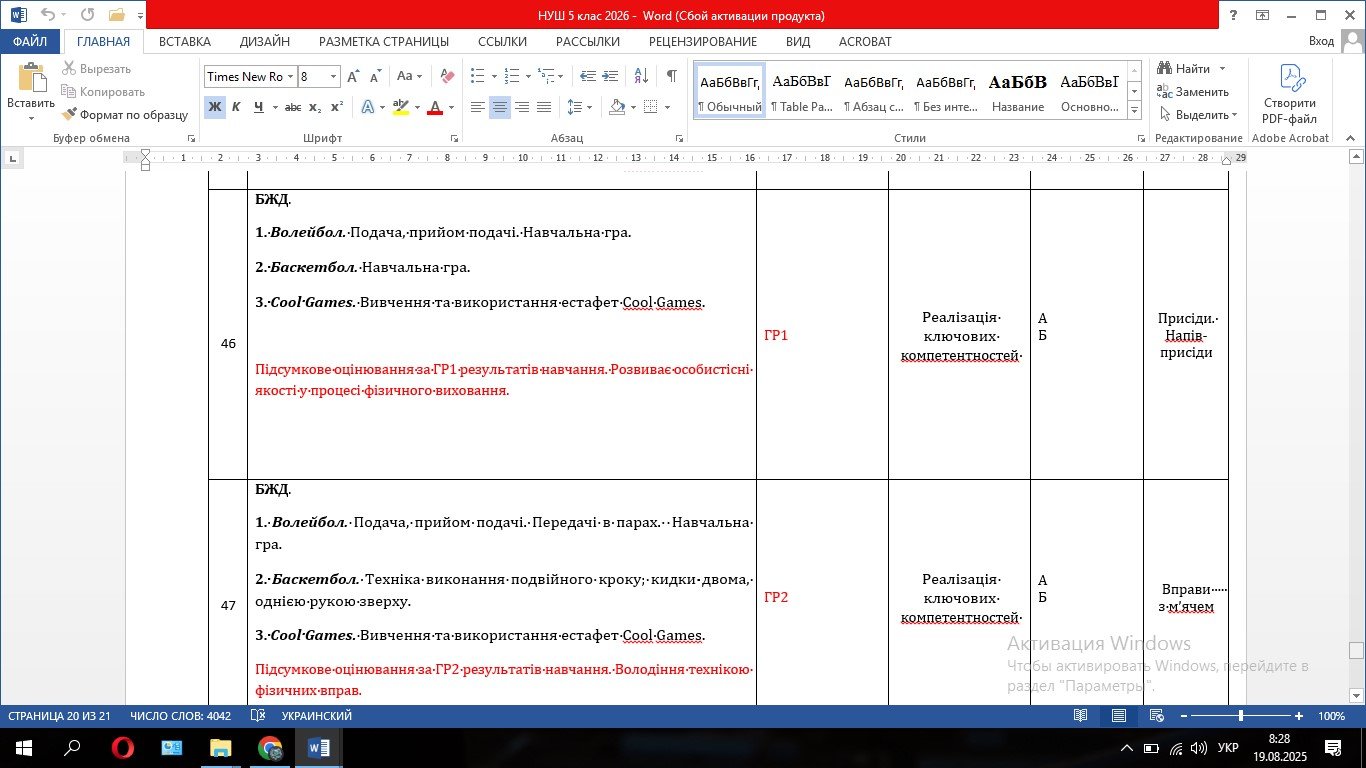The width and height of the screenshot is (1366, 768).
Task: Toggle bold formatting button
Action: pos(215,107)
